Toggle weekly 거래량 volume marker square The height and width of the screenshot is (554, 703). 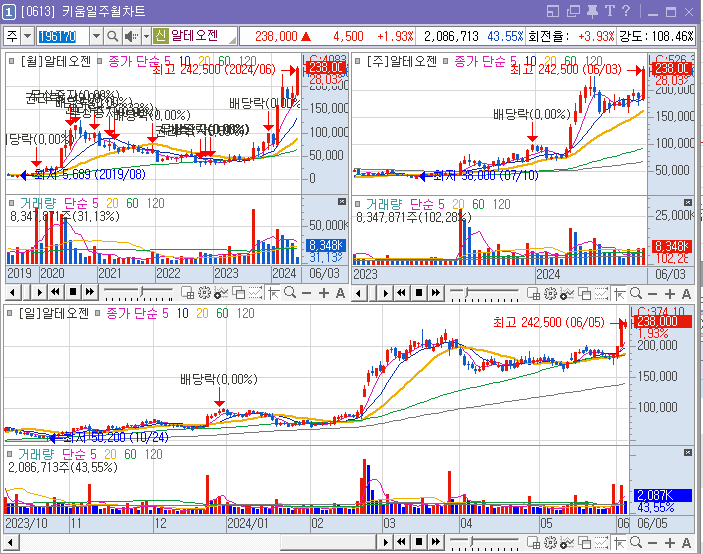tap(357, 204)
